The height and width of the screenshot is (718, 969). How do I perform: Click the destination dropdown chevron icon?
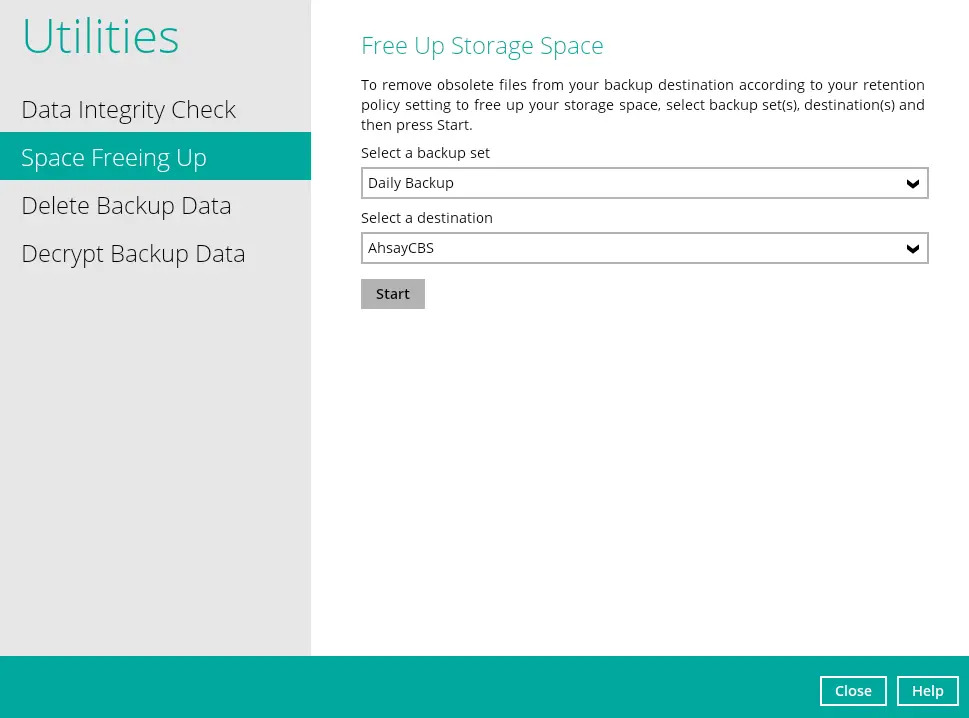click(x=912, y=249)
